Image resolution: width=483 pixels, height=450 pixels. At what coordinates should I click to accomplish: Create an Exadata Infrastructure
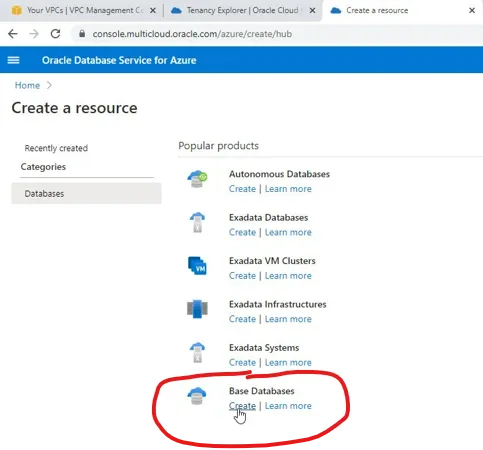coord(242,319)
